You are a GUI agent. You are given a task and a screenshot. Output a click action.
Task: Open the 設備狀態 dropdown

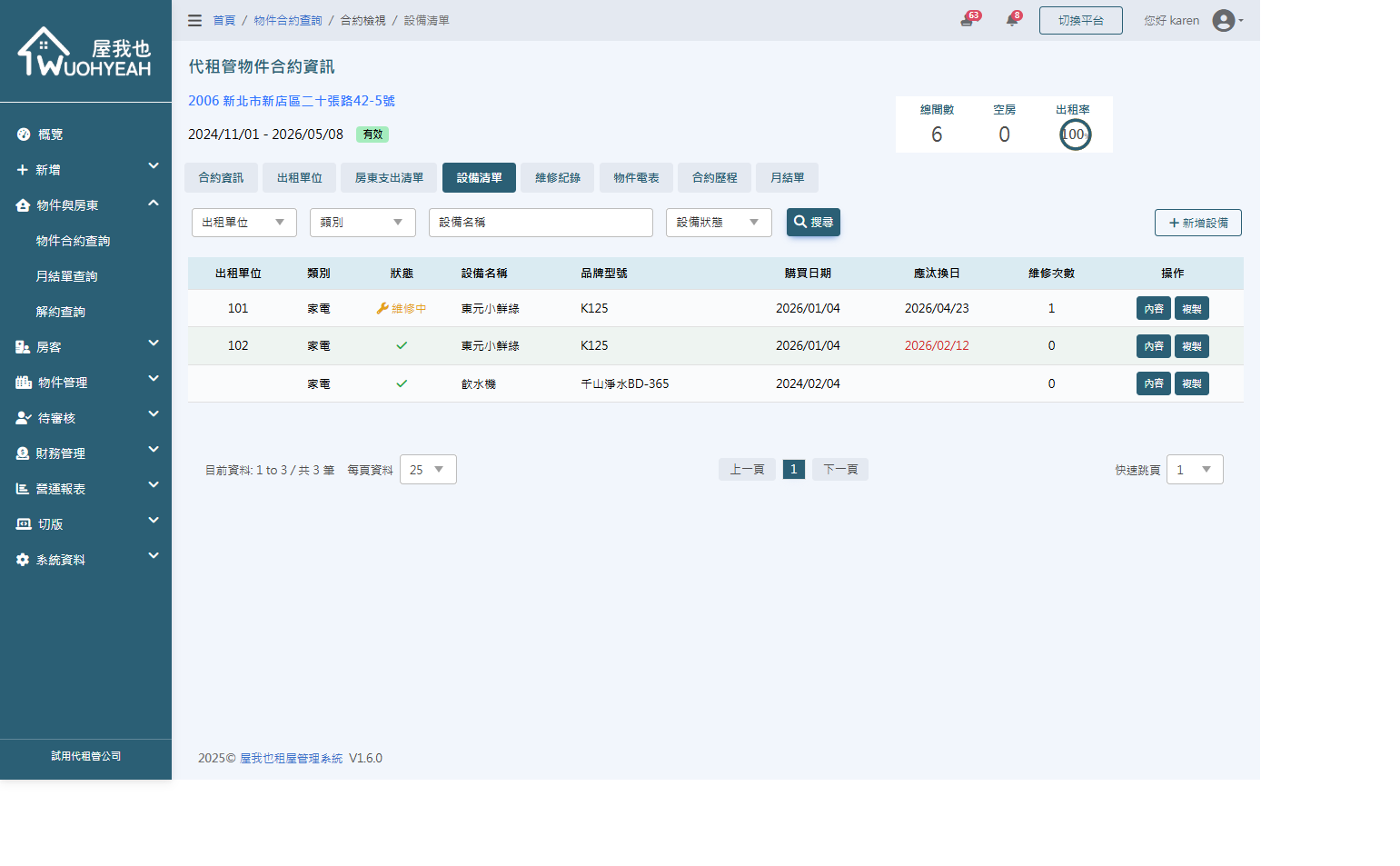coord(718,222)
